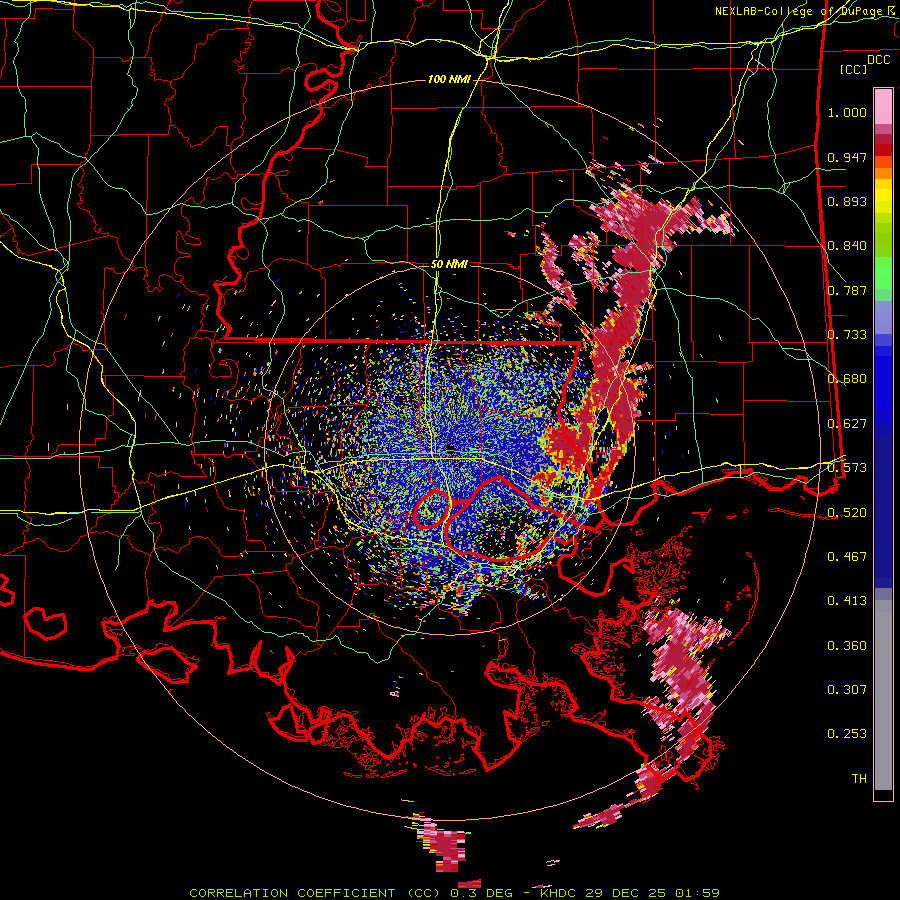Select the 0.520 legend value

click(x=847, y=513)
